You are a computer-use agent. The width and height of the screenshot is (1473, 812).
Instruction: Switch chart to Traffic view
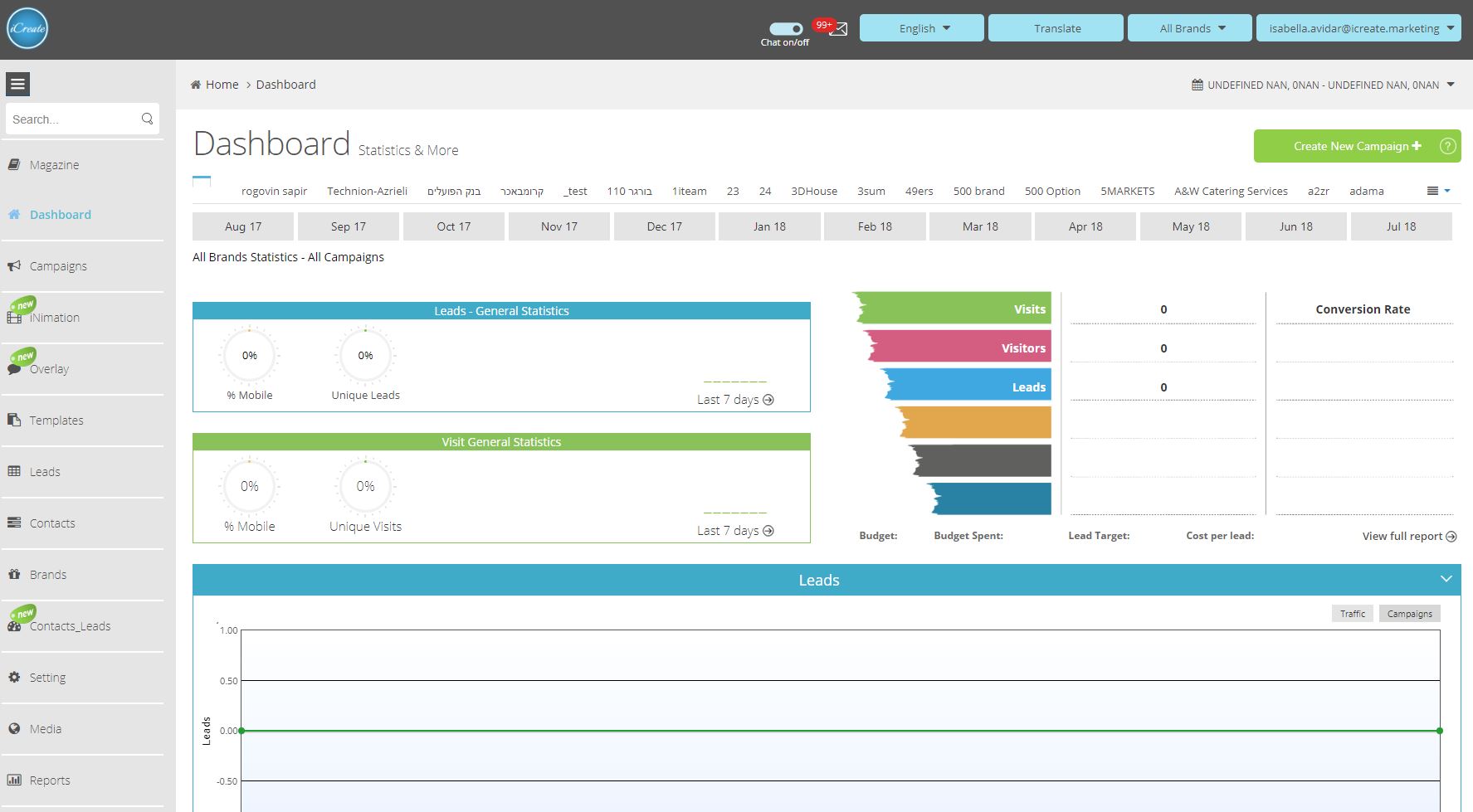1353,614
